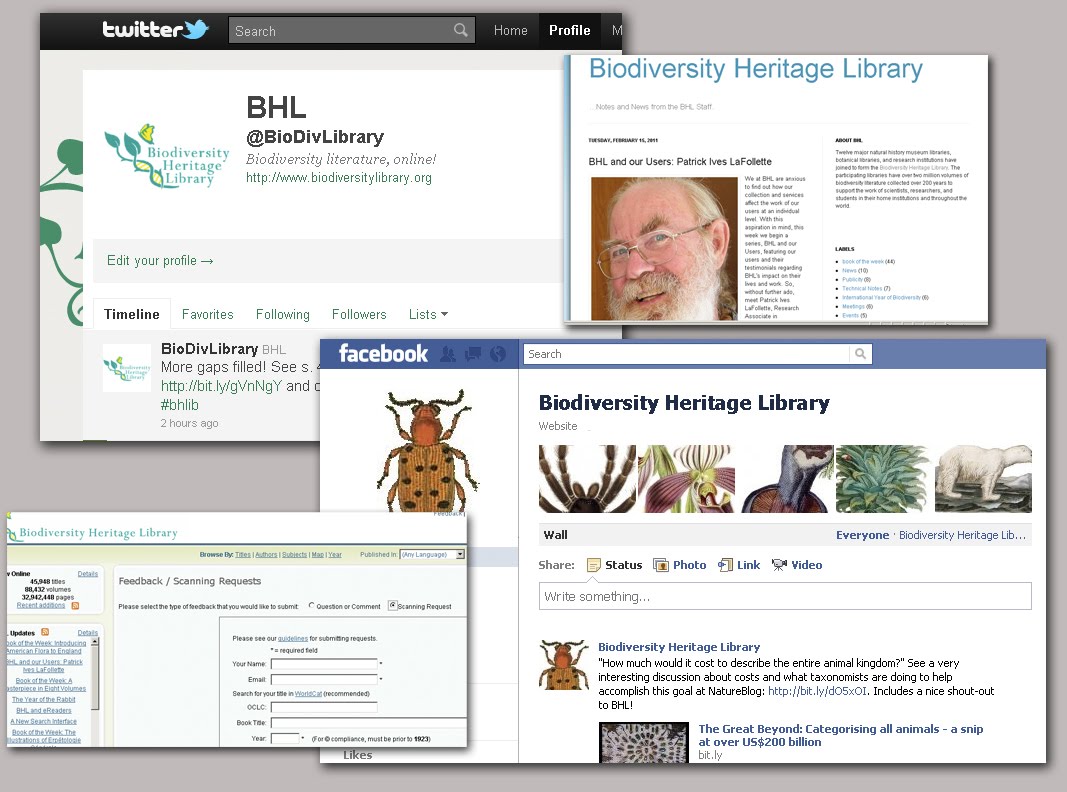This screenshot has height=792, width=1067.
Task: Open the biodiversitylibrary.org URL link
Action: 339,178
